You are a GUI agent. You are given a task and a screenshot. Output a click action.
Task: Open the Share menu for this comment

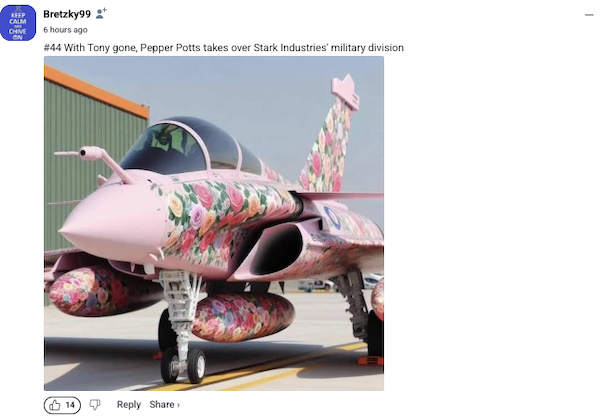pyautogui.click(x=162, y=405)
